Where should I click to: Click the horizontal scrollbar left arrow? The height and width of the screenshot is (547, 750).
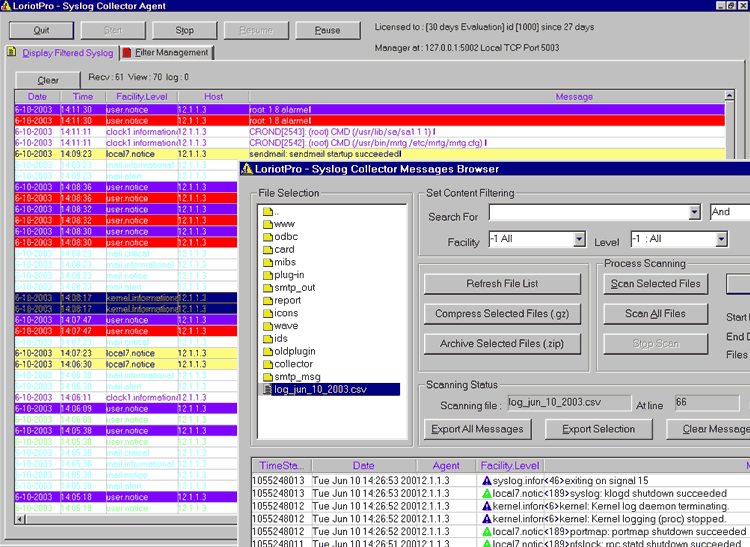click(20, 519)
